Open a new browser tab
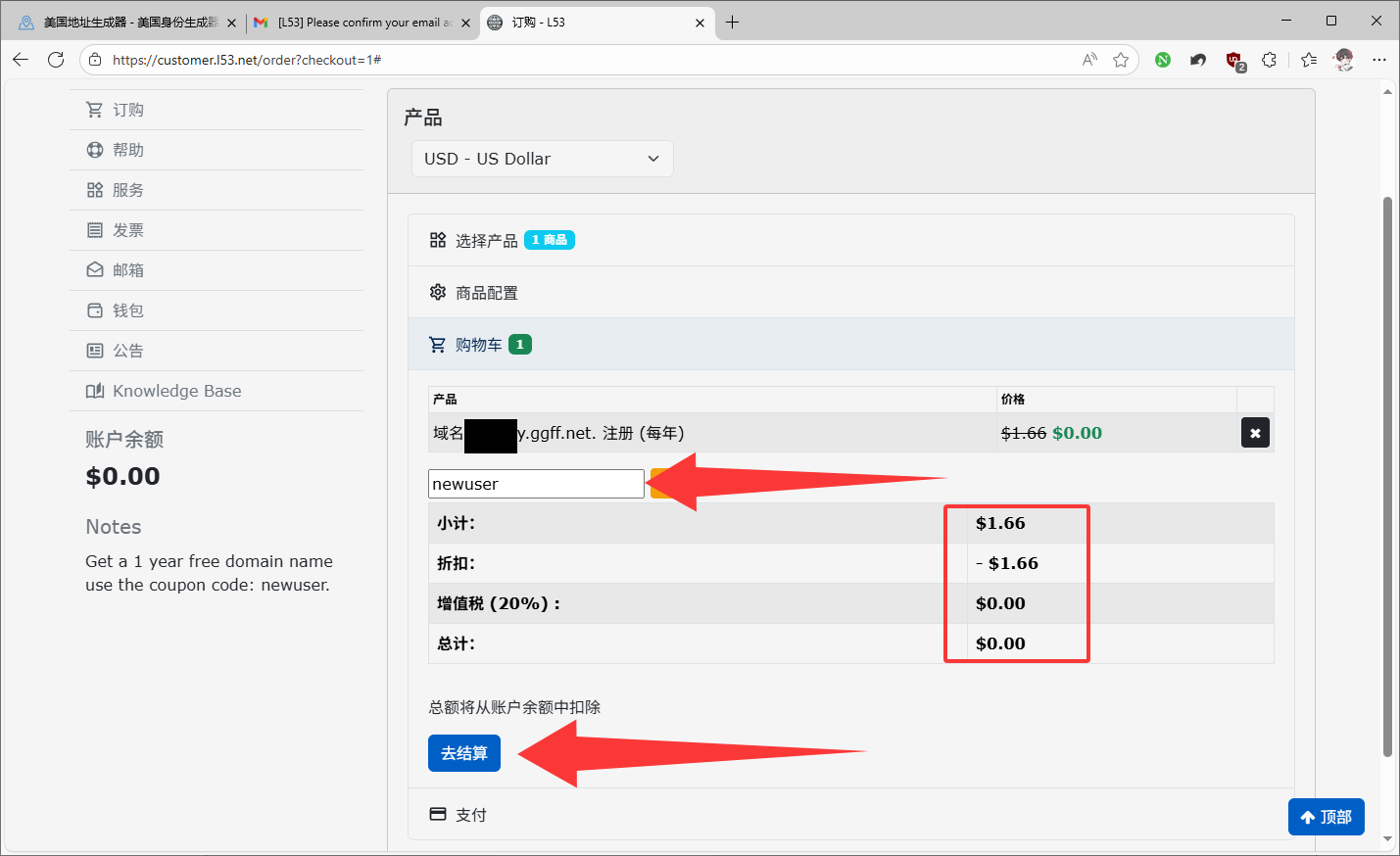Image resolution: width=1400 pixels, height=856 pixels. pyautogui.click(x=732, y=22)
